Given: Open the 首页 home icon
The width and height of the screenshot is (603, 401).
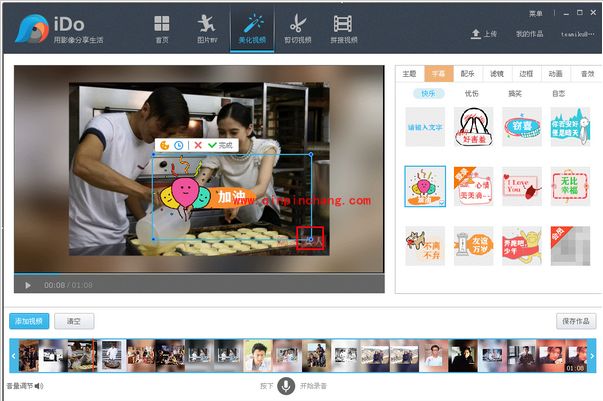Looking at the screenshot, I should point(162,27).
